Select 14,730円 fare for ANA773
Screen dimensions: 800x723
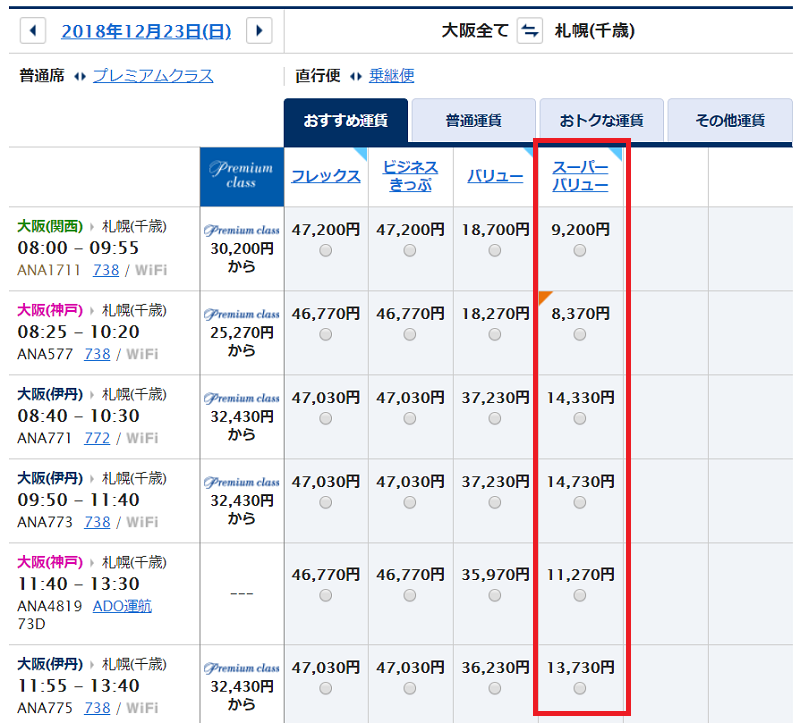pyautogui.click(x=580, y=503)
